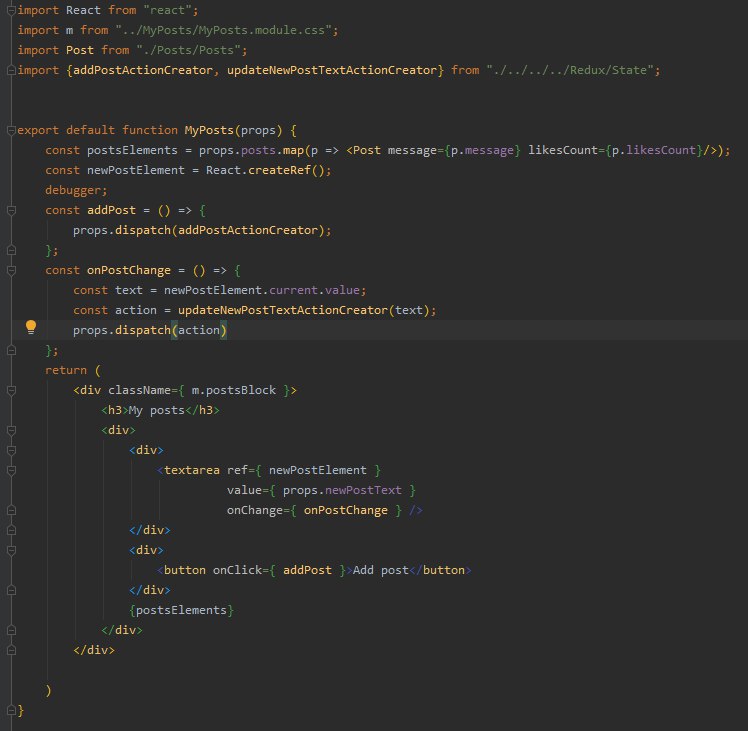Screen dimensions: 748x731
Task: Collapse imports at the 'import React' line
Action: (11, 10)
